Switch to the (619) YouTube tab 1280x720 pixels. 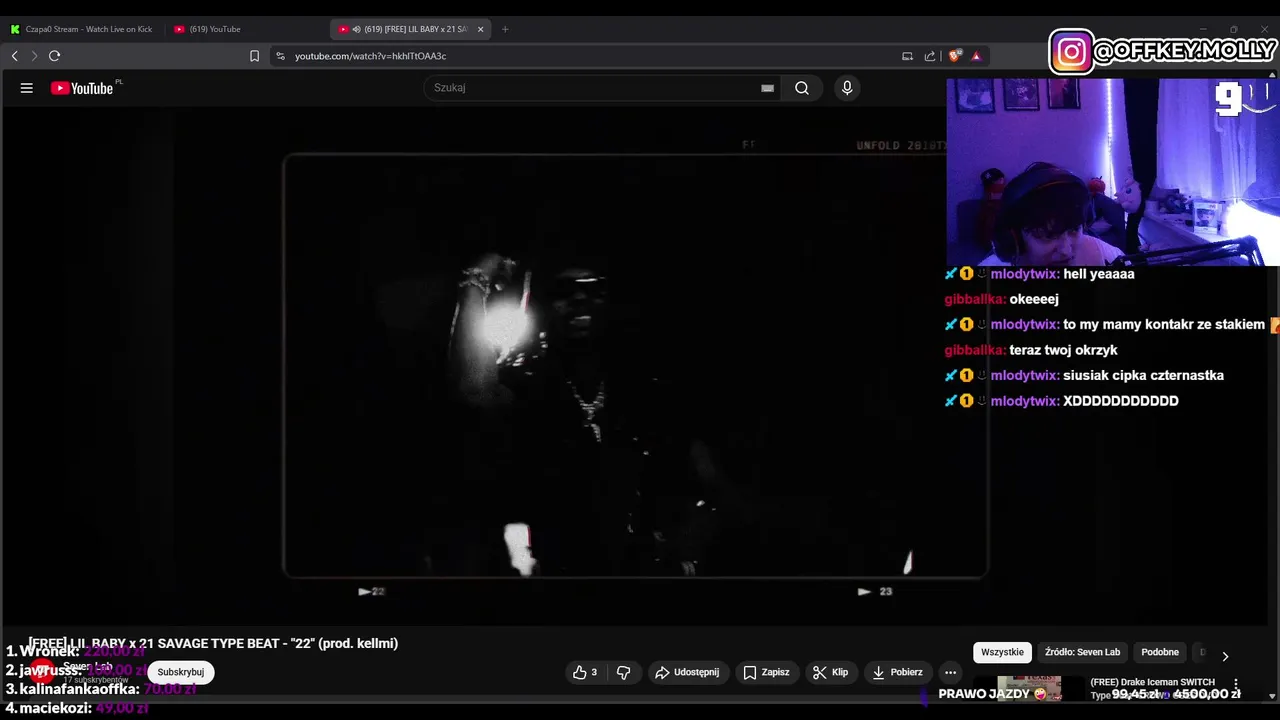click(x=245, y=29)
